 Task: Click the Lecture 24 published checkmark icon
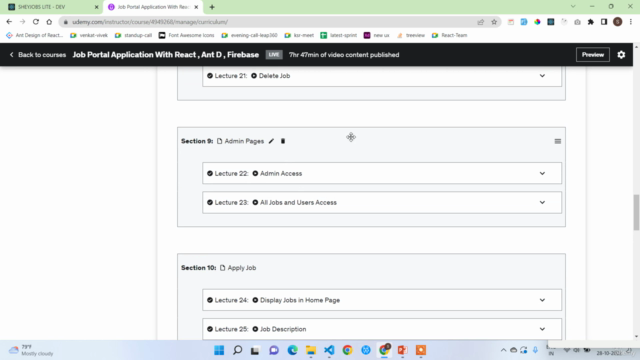pos(210,300)
